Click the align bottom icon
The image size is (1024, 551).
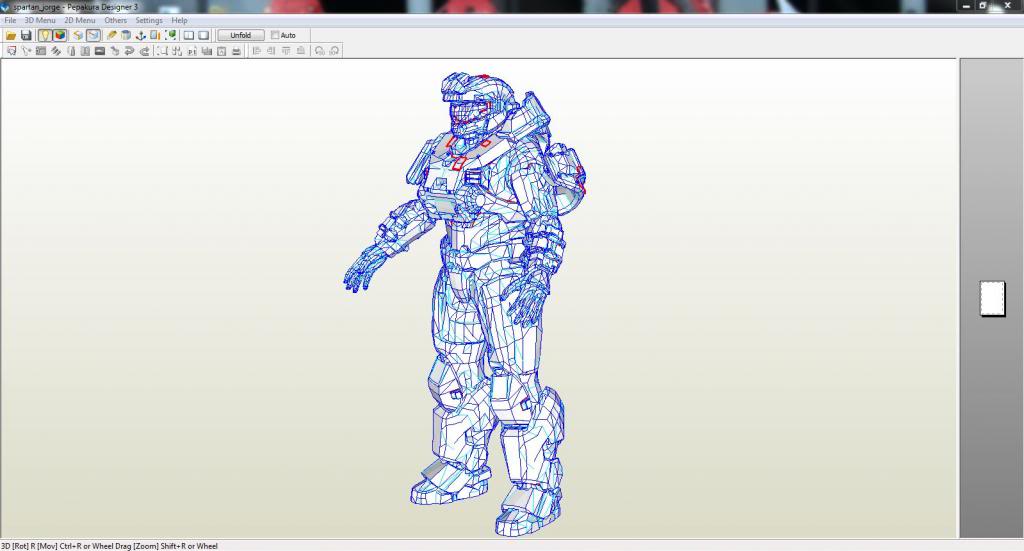tap(300, 51)
